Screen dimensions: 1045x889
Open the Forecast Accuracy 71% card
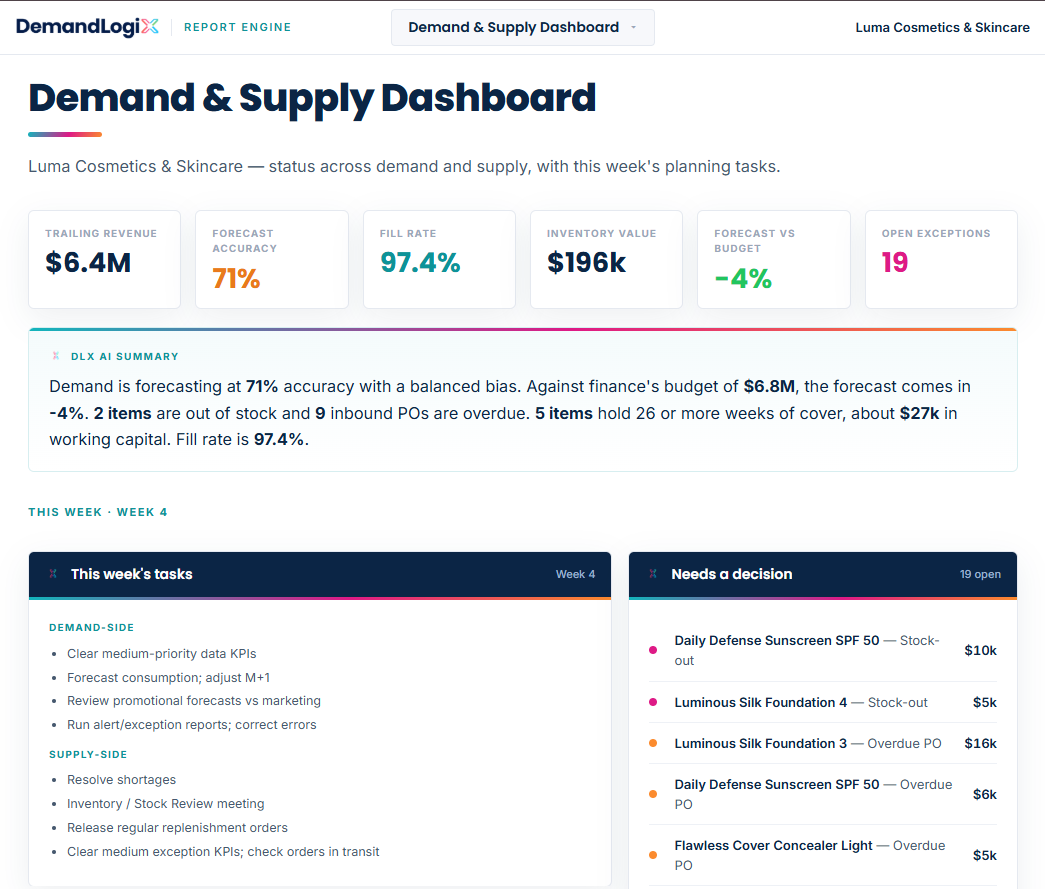tap(272, 259)
